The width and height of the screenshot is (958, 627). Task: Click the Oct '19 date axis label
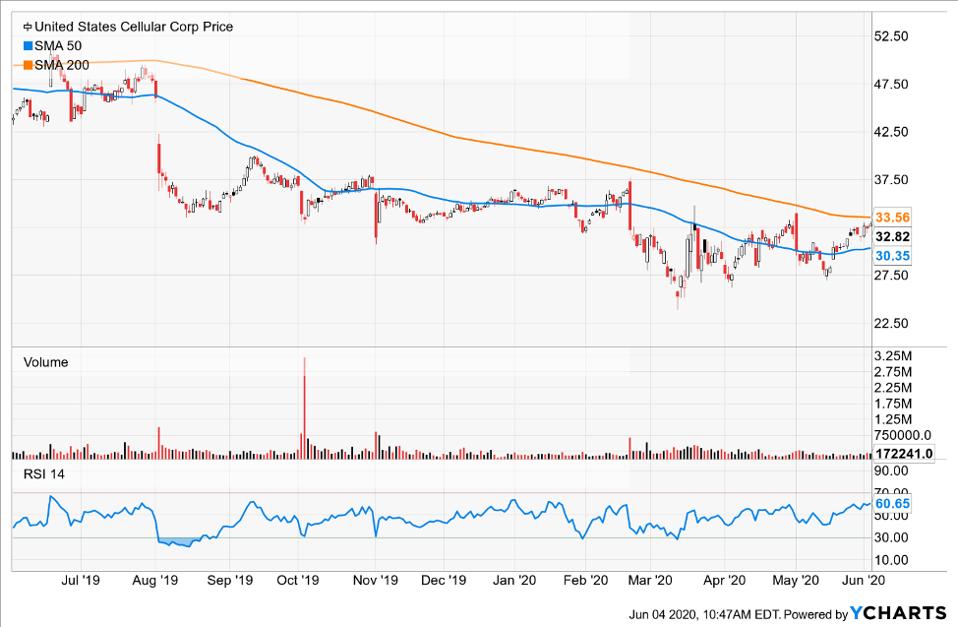click(x=298, y=581)
